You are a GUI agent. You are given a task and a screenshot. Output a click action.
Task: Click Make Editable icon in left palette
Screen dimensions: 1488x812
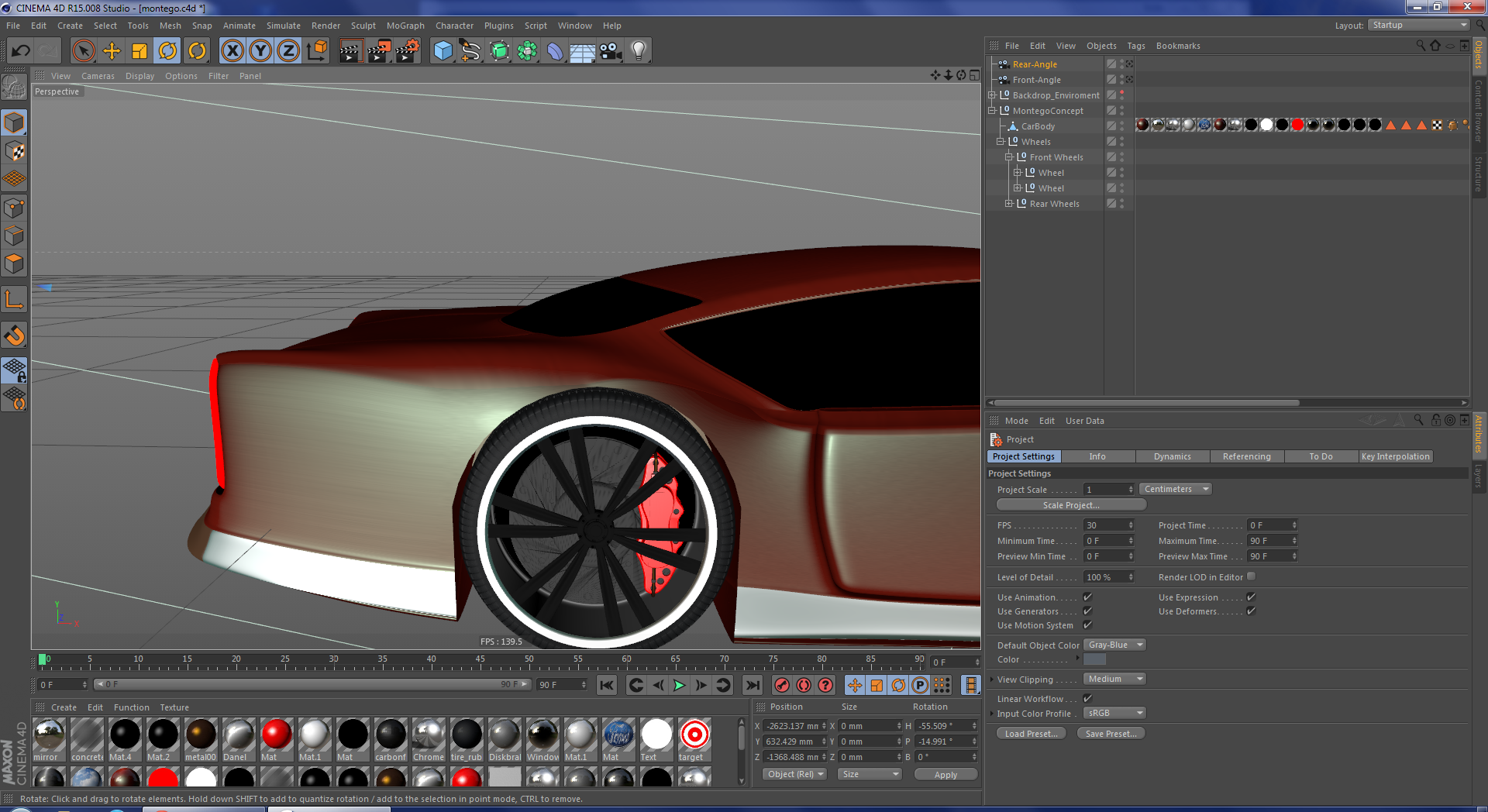point(14,88)
